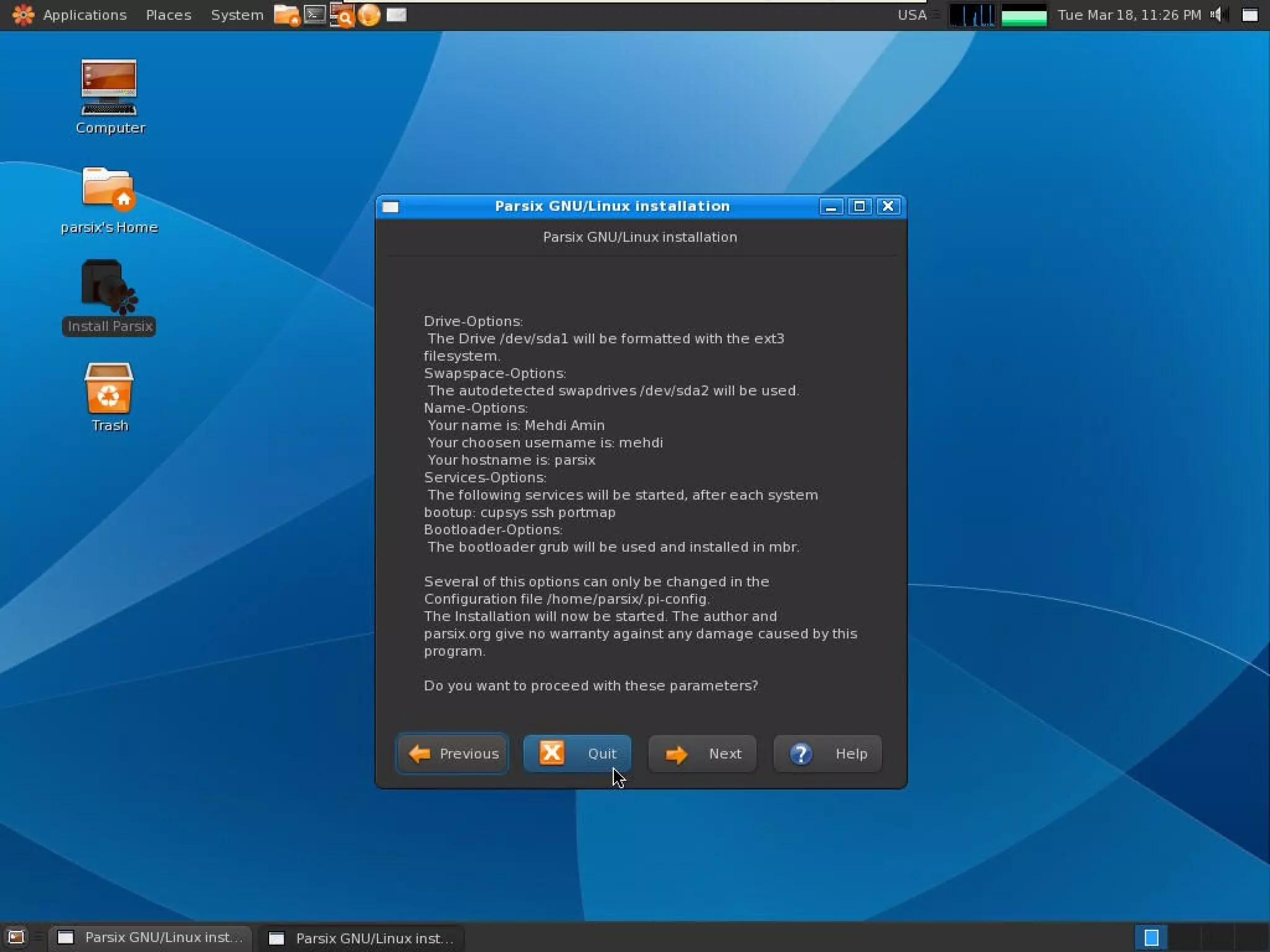Open the Install Parsix desktop icon
The height and width of the screenshot is (952, 1270).
click(109, 288)
